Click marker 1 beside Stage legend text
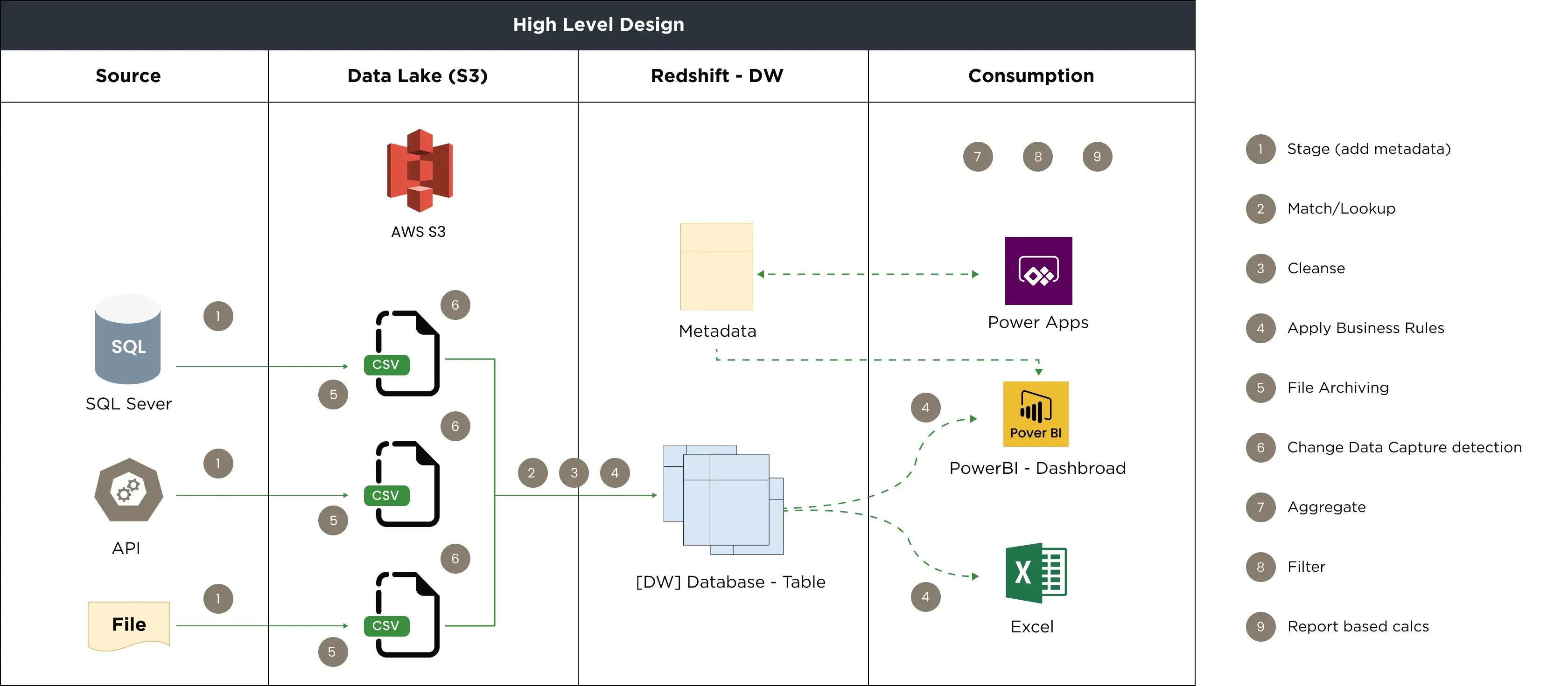Screen dimensions: 1568x686 tap(1260, 149)
